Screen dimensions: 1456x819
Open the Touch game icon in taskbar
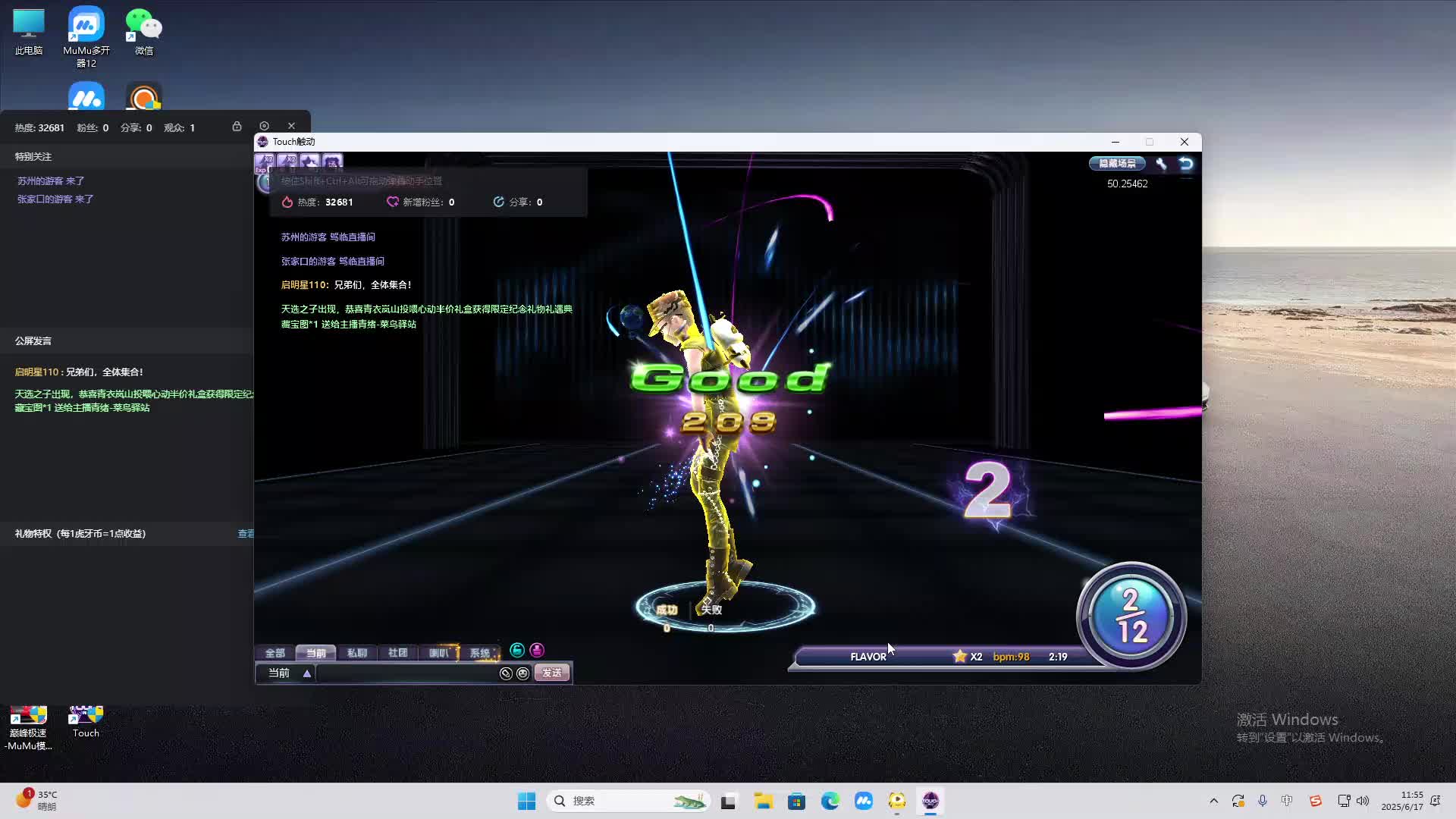930,801
